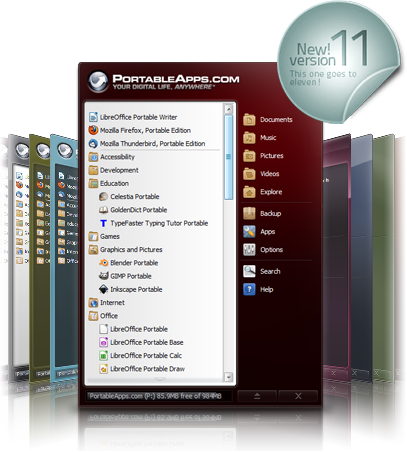
Task: Click the X close button of the menu
Action: click(298, 396)
